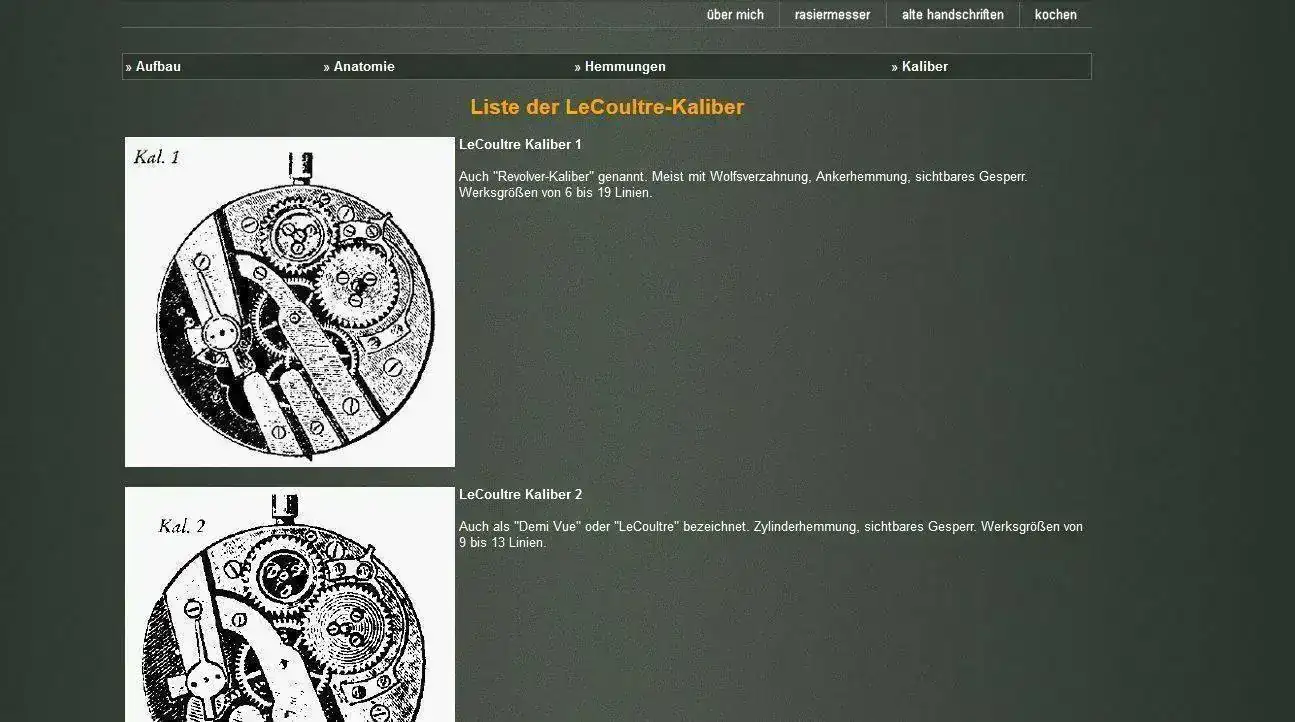This screenshot has width=1295, height=722.
Task: Click the Kal. 2 movement illustration
Action: pyautogui.click(x=290, y=604)
